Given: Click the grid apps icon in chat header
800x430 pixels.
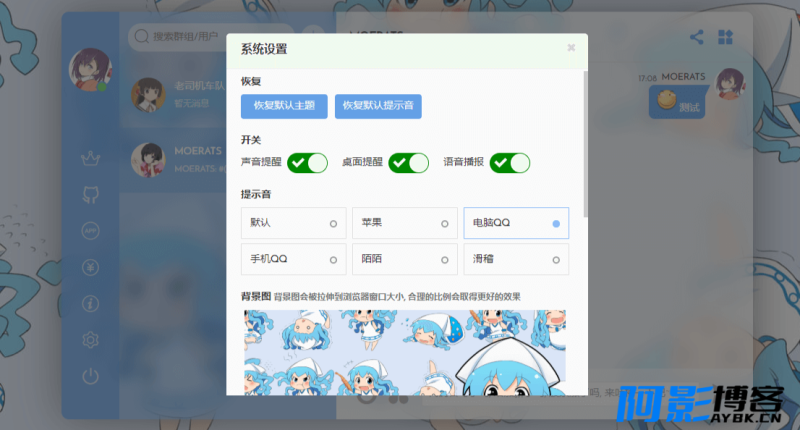Looking at the screenshot, I should point(726,37).
